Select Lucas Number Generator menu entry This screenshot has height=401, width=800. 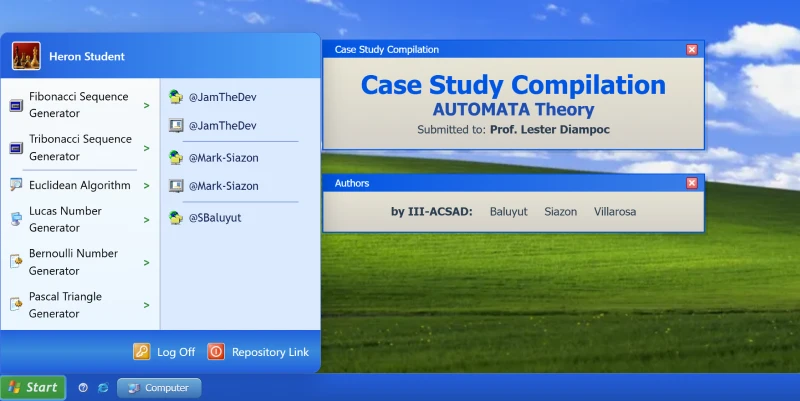(80, 219)
